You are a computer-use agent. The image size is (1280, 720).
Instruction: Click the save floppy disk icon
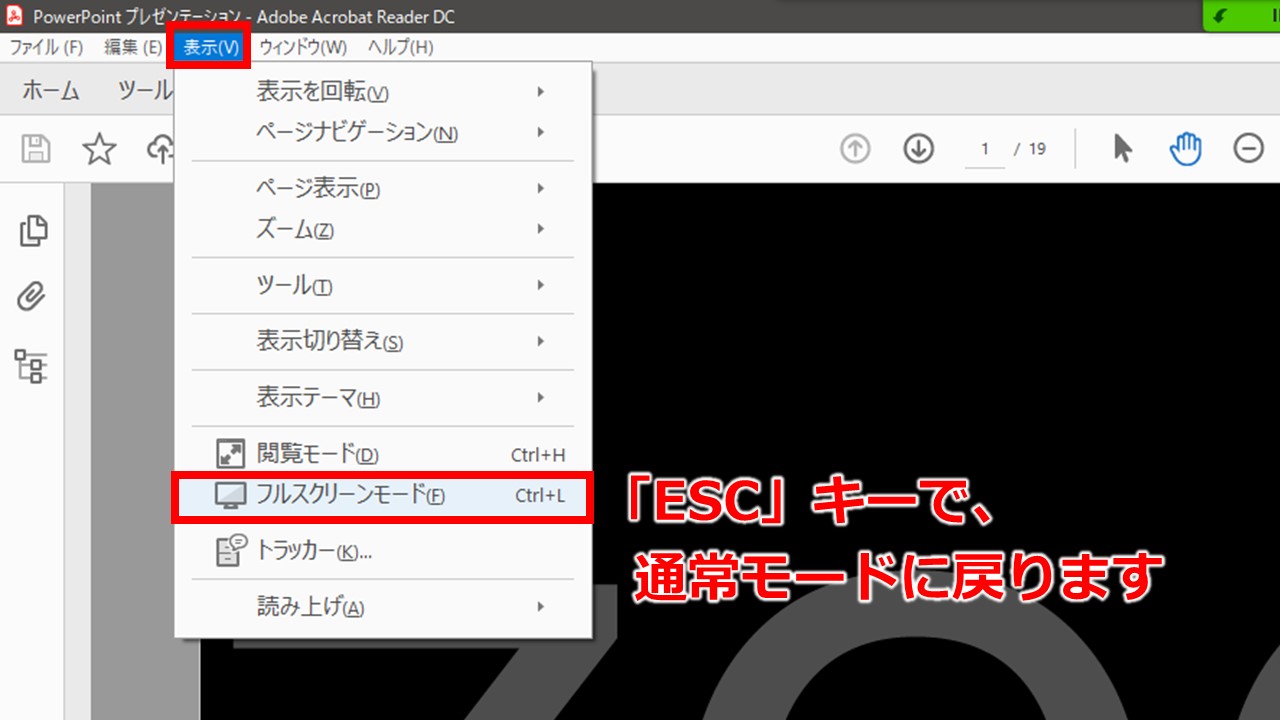click(x=37, y=149)
